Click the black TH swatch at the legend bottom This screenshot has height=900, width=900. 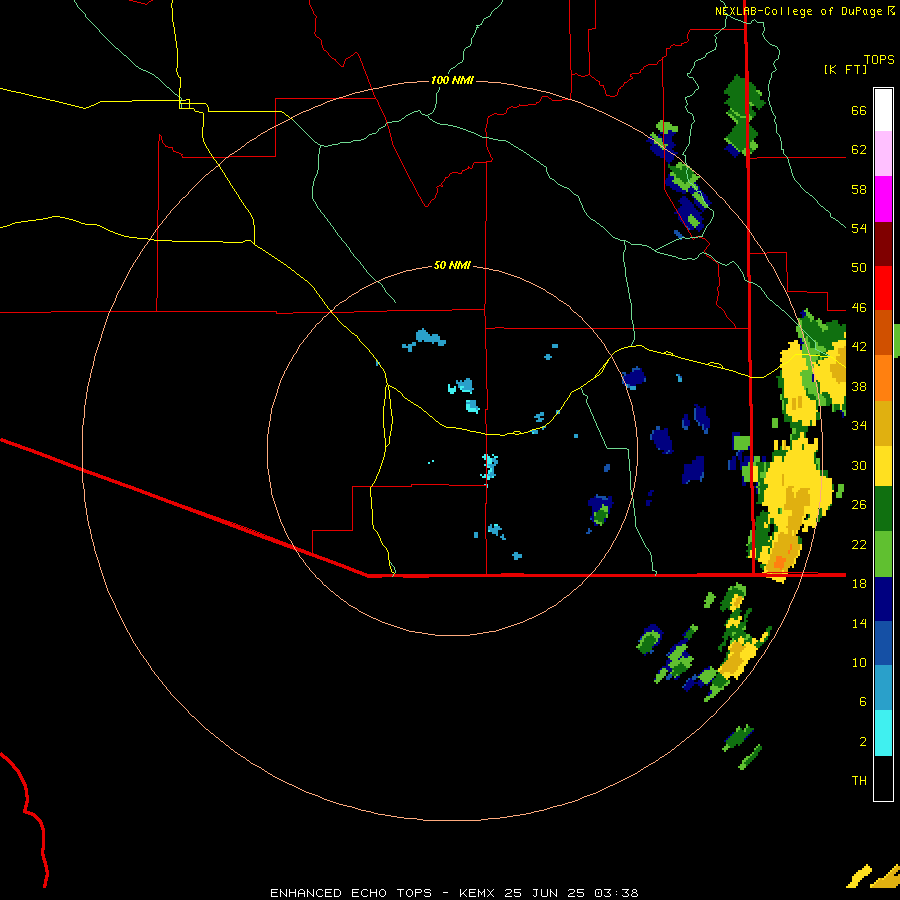coord(883,778)
